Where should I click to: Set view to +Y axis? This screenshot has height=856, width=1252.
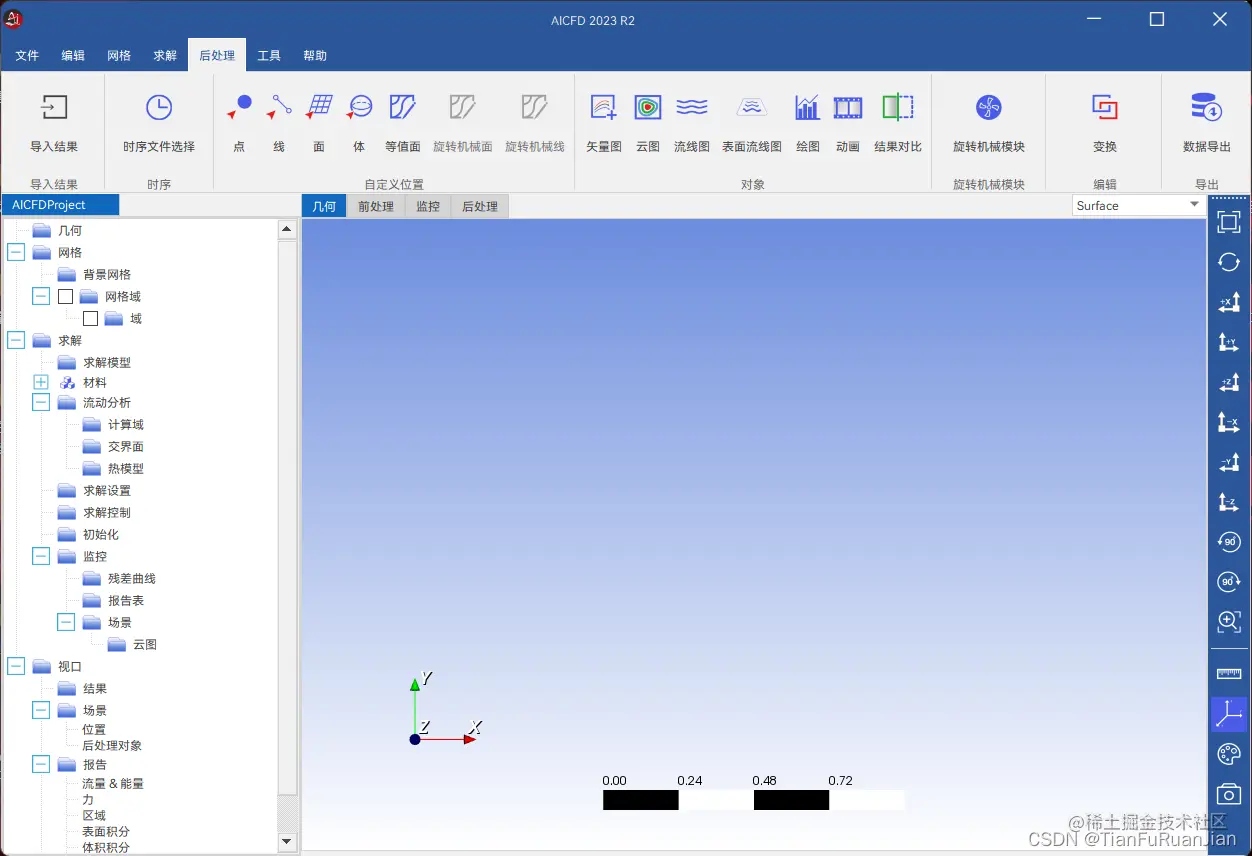click(x=1229, y=342)
